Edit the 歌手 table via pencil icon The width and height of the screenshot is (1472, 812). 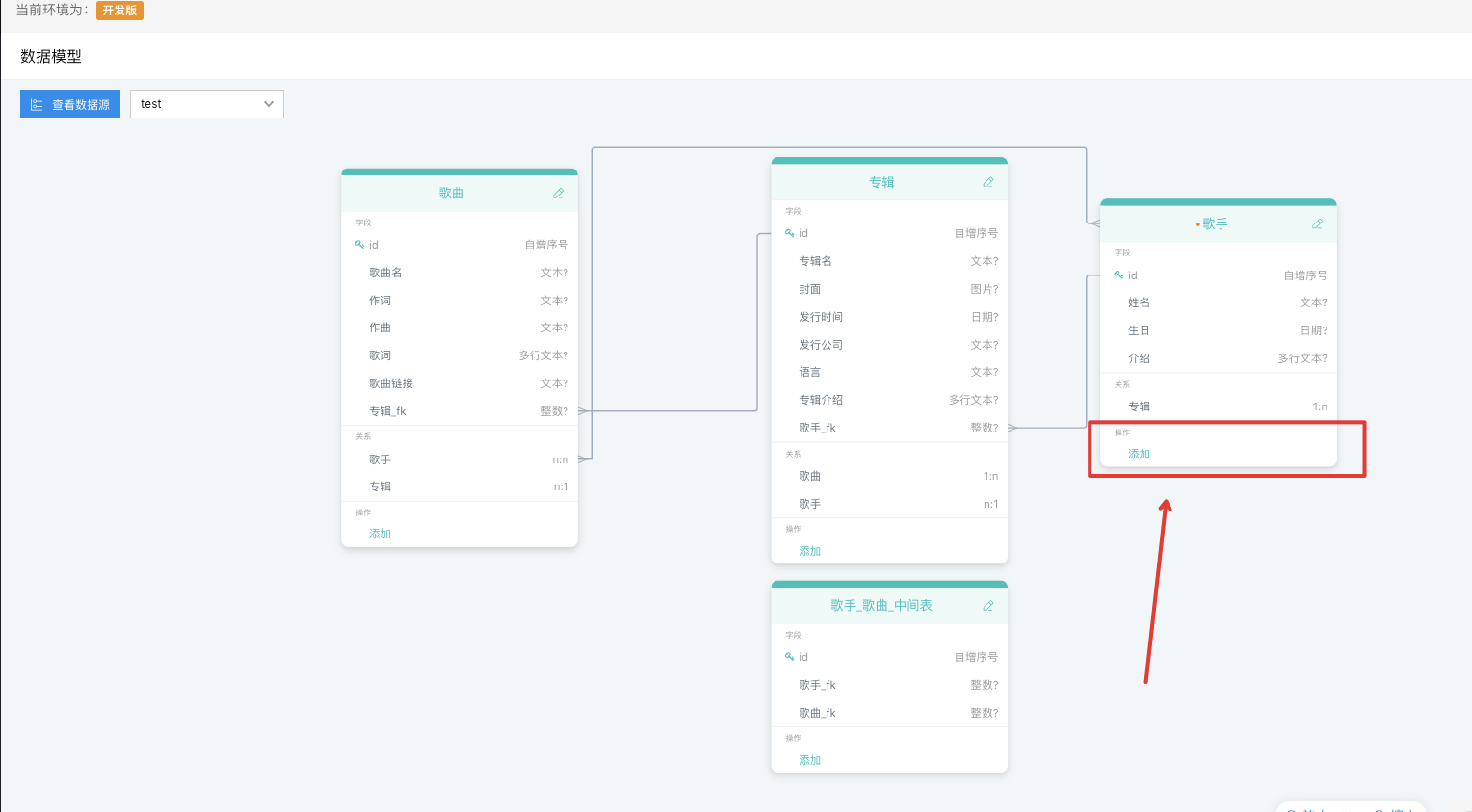[x=1317, y=223]
